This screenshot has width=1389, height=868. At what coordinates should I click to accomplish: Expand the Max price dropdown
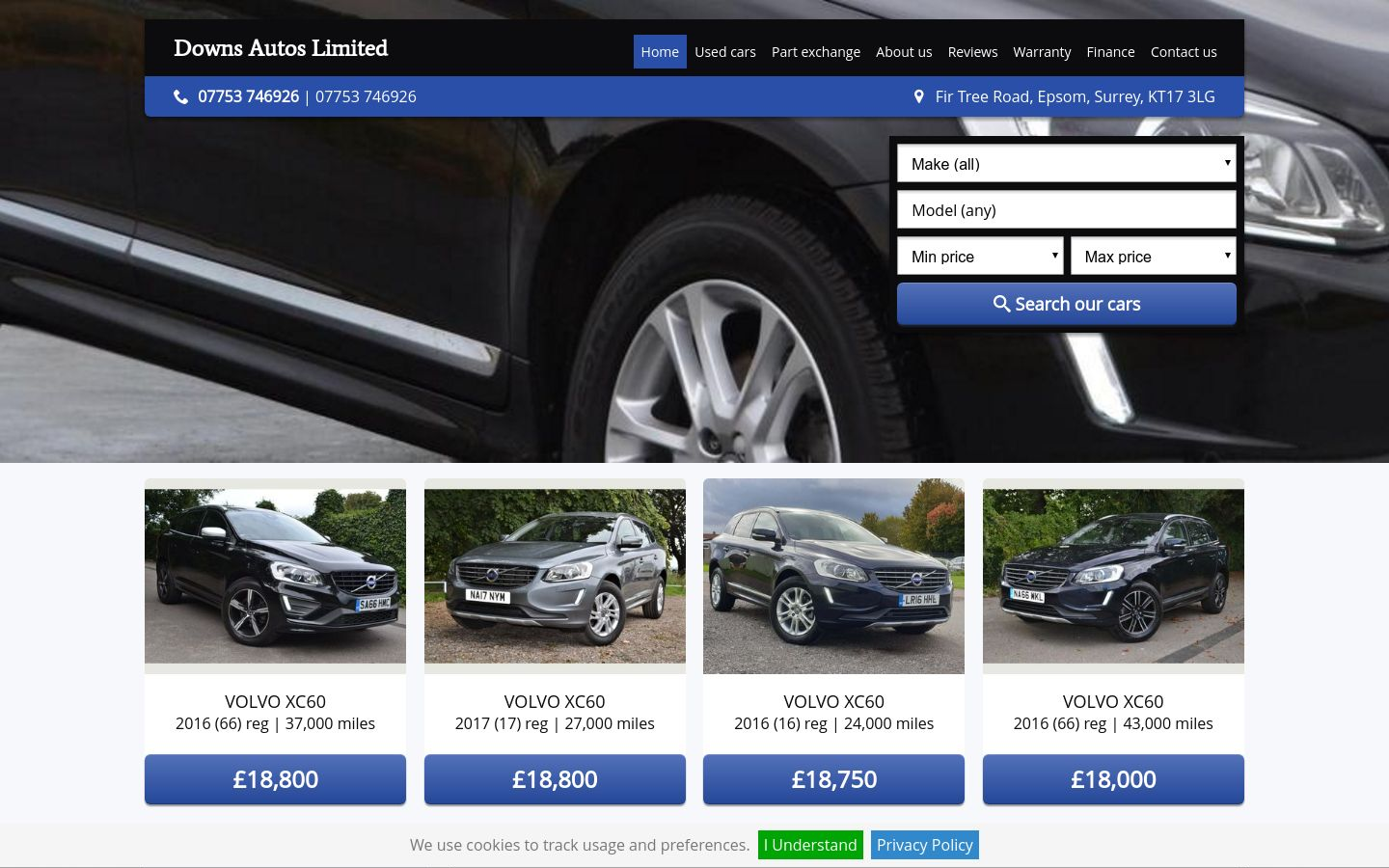1154,257
